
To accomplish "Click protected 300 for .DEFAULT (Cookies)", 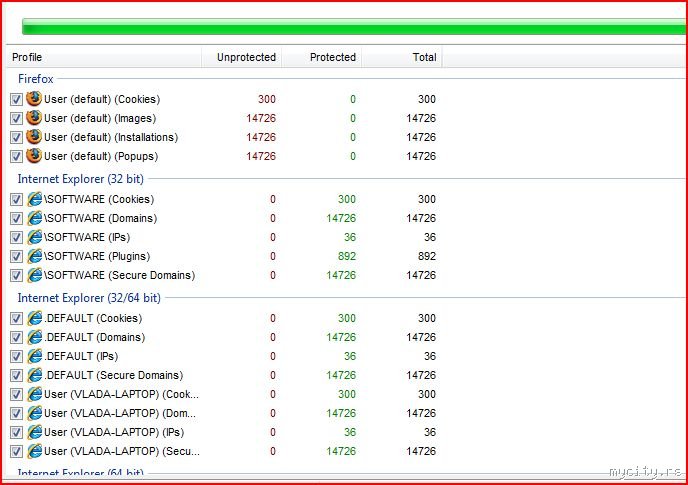I will 347,318.
